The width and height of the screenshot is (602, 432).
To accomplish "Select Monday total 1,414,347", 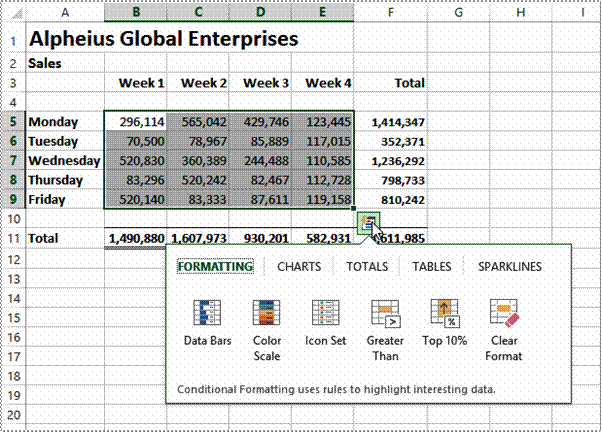I will [x=390, y=122].
